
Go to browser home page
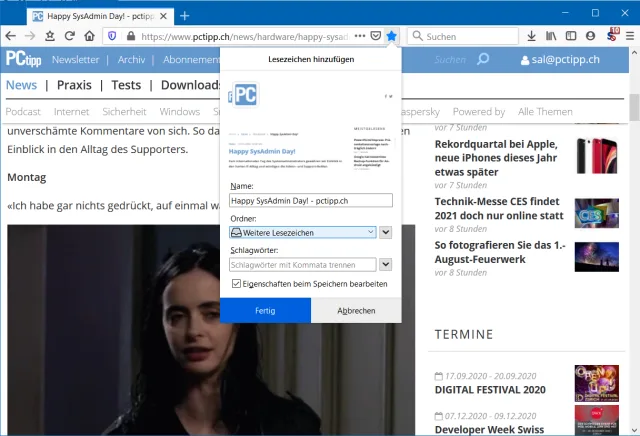click(89, 36)
